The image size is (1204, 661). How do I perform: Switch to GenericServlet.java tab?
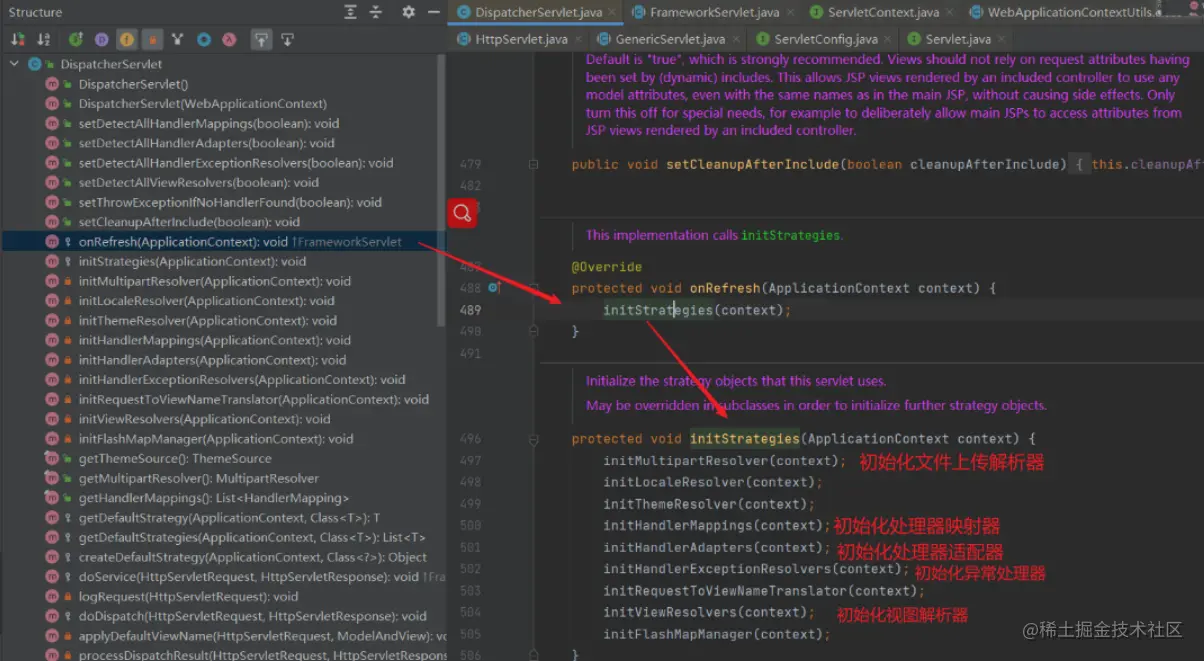click(x=670, y=39)
